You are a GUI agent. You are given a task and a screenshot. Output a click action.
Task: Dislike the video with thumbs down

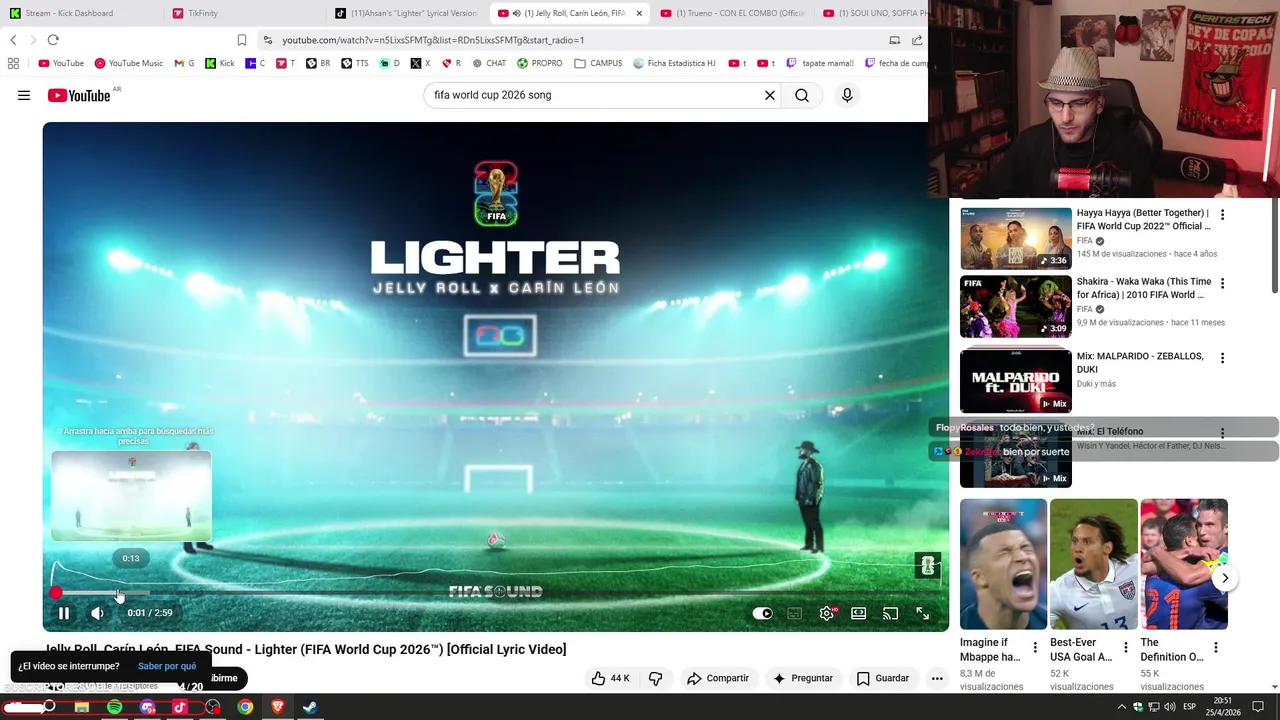[x=656, y=678]
